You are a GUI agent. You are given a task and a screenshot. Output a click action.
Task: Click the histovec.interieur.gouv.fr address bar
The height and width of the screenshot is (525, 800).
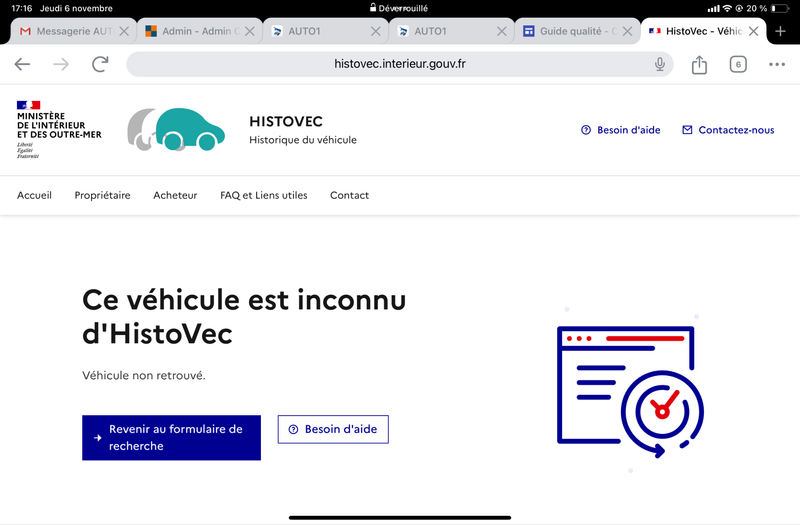tap(399, 64)
